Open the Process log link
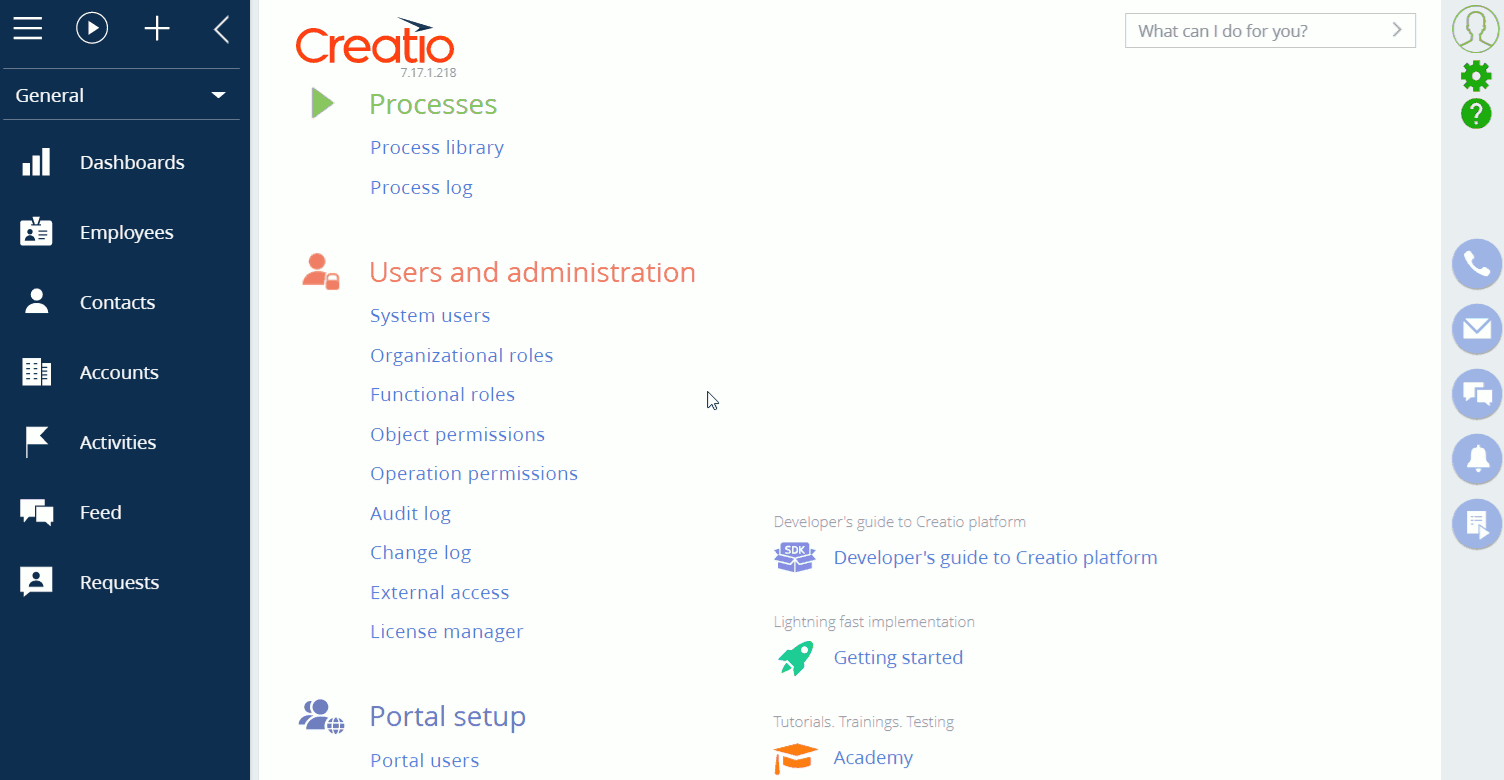1504x780 pixels. click(421, 187)
